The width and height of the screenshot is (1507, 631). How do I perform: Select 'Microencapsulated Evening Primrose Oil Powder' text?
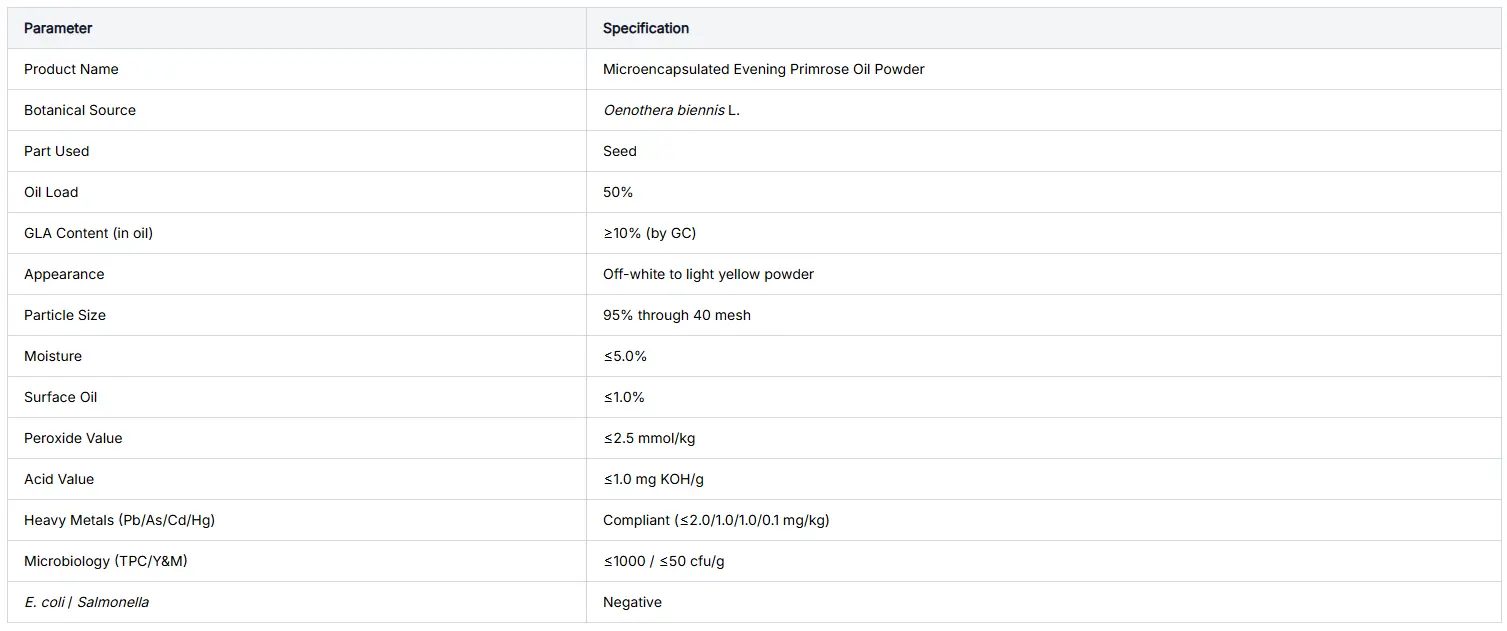(764, 69)
